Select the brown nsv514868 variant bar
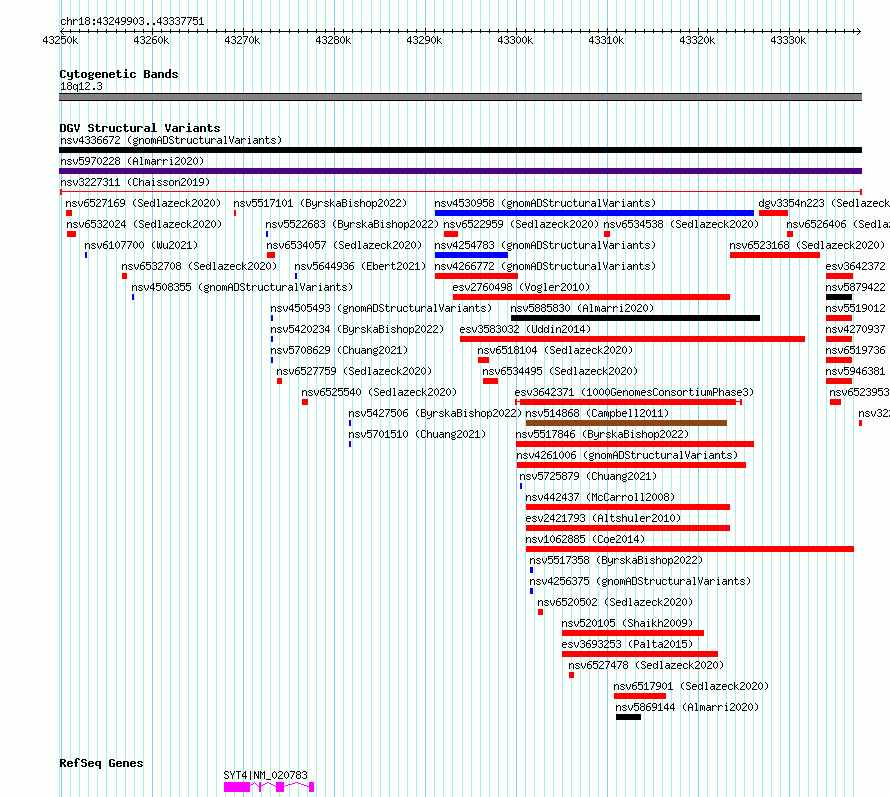The height and width of the screenshot is (797, 890). [626, 423]
